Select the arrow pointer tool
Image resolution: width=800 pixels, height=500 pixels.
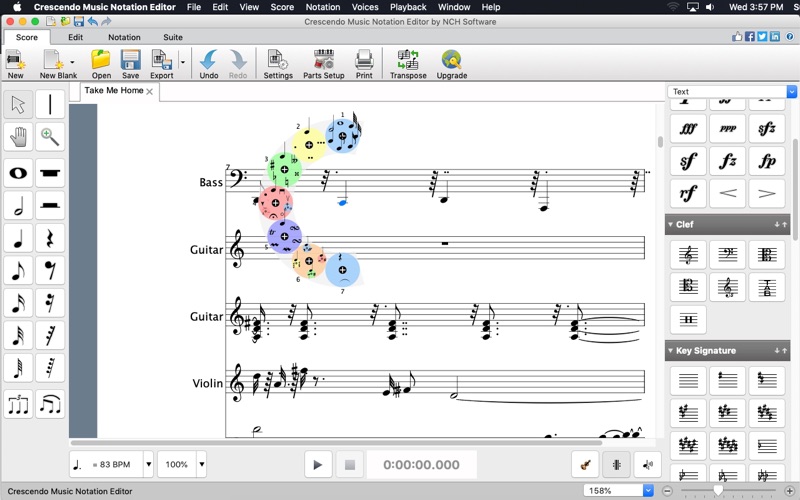pyautogui.click(x=18, y=104)
